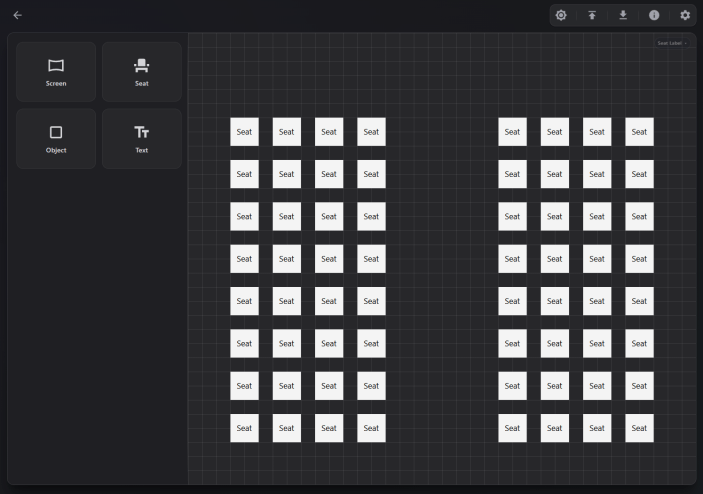Select the Text tool
The image size is (703, 494).
pos(142,138)
